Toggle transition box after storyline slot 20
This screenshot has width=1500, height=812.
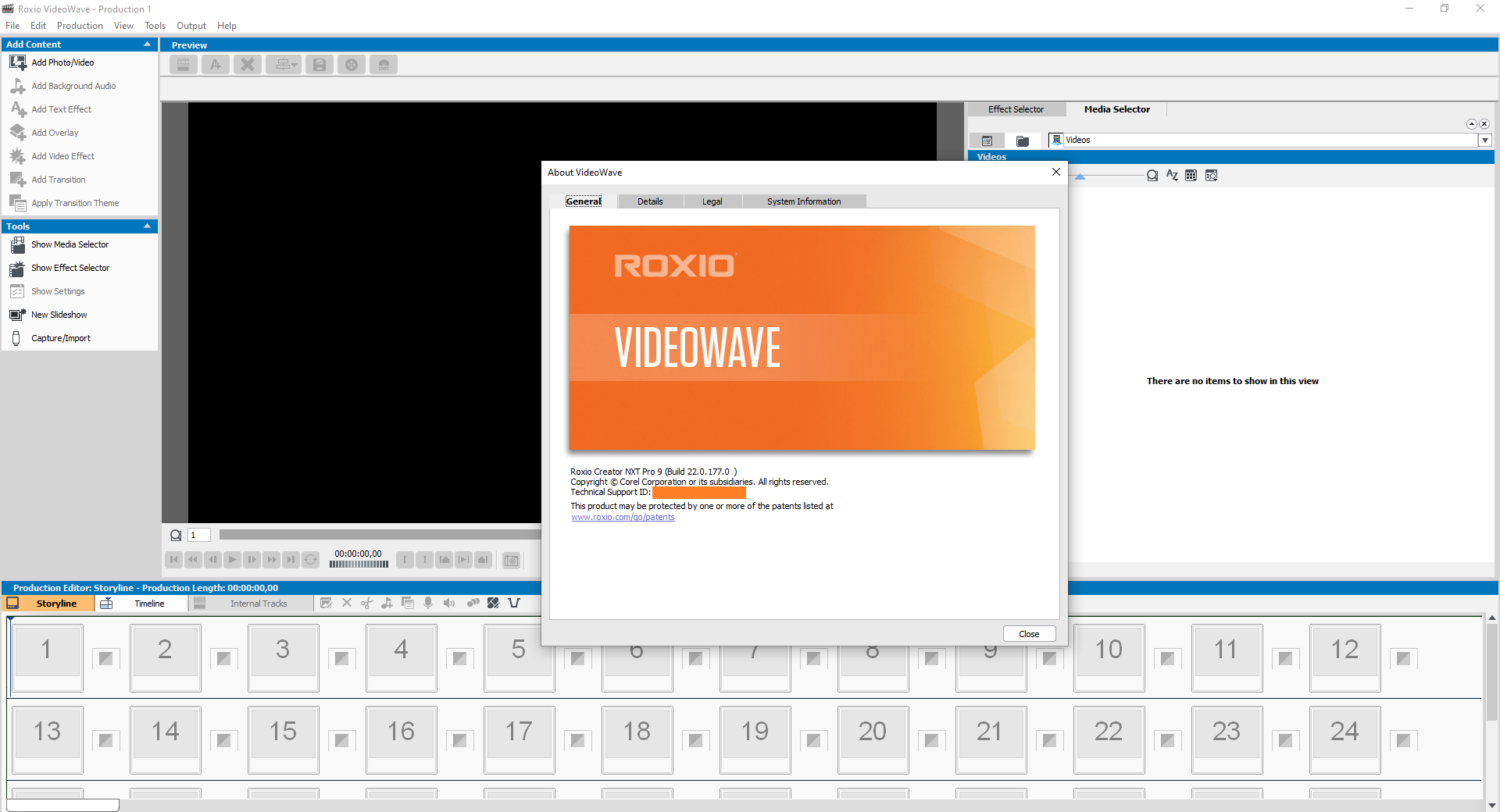tap(931, 740)
